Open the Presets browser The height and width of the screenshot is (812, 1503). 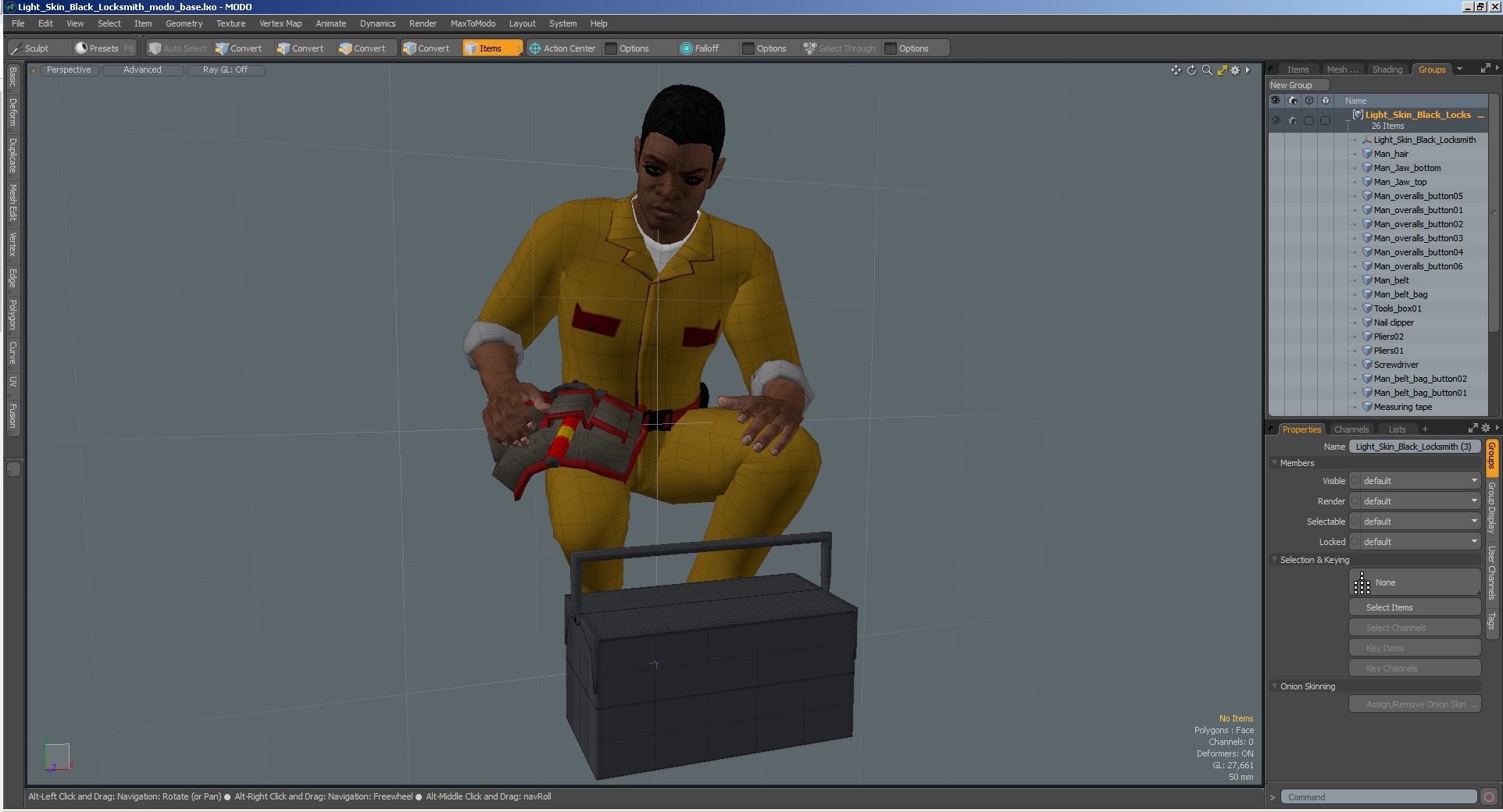[x=104, y=48]
